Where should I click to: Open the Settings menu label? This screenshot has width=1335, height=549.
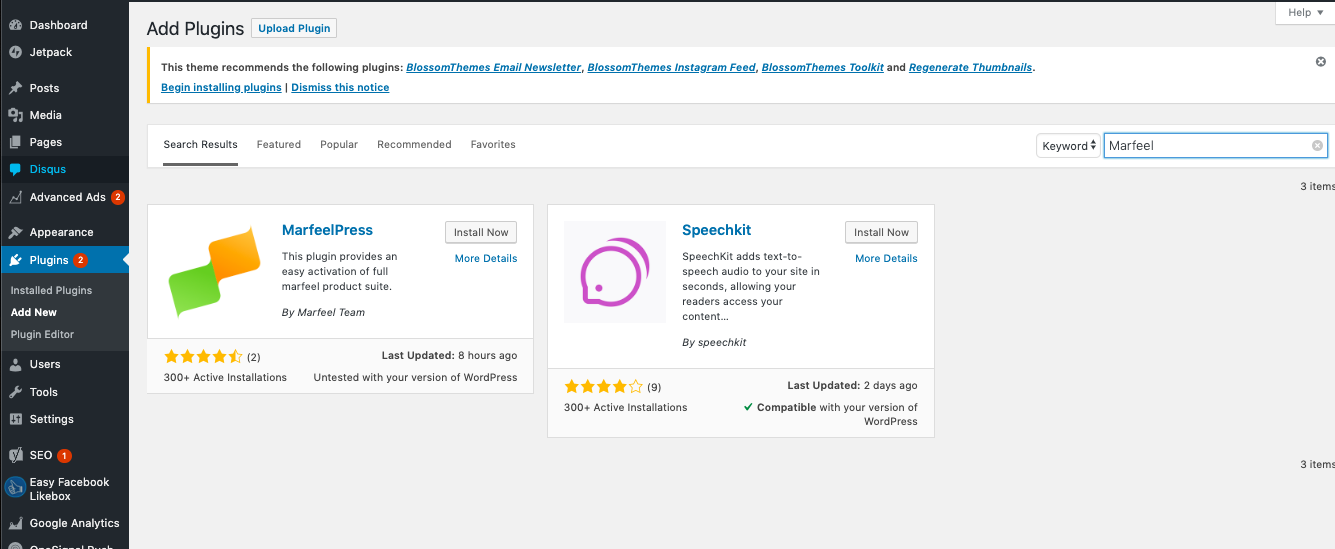click(x=52, y=419)
